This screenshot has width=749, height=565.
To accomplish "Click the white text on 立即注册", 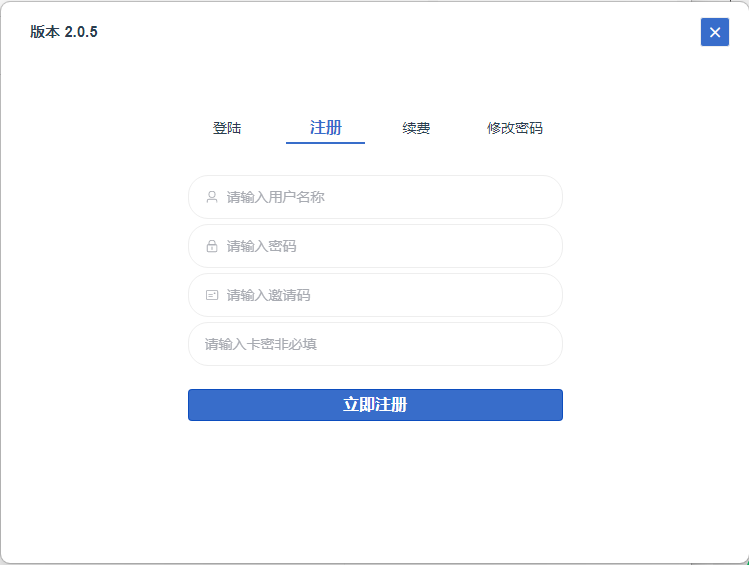I will (x=375, y=405).
